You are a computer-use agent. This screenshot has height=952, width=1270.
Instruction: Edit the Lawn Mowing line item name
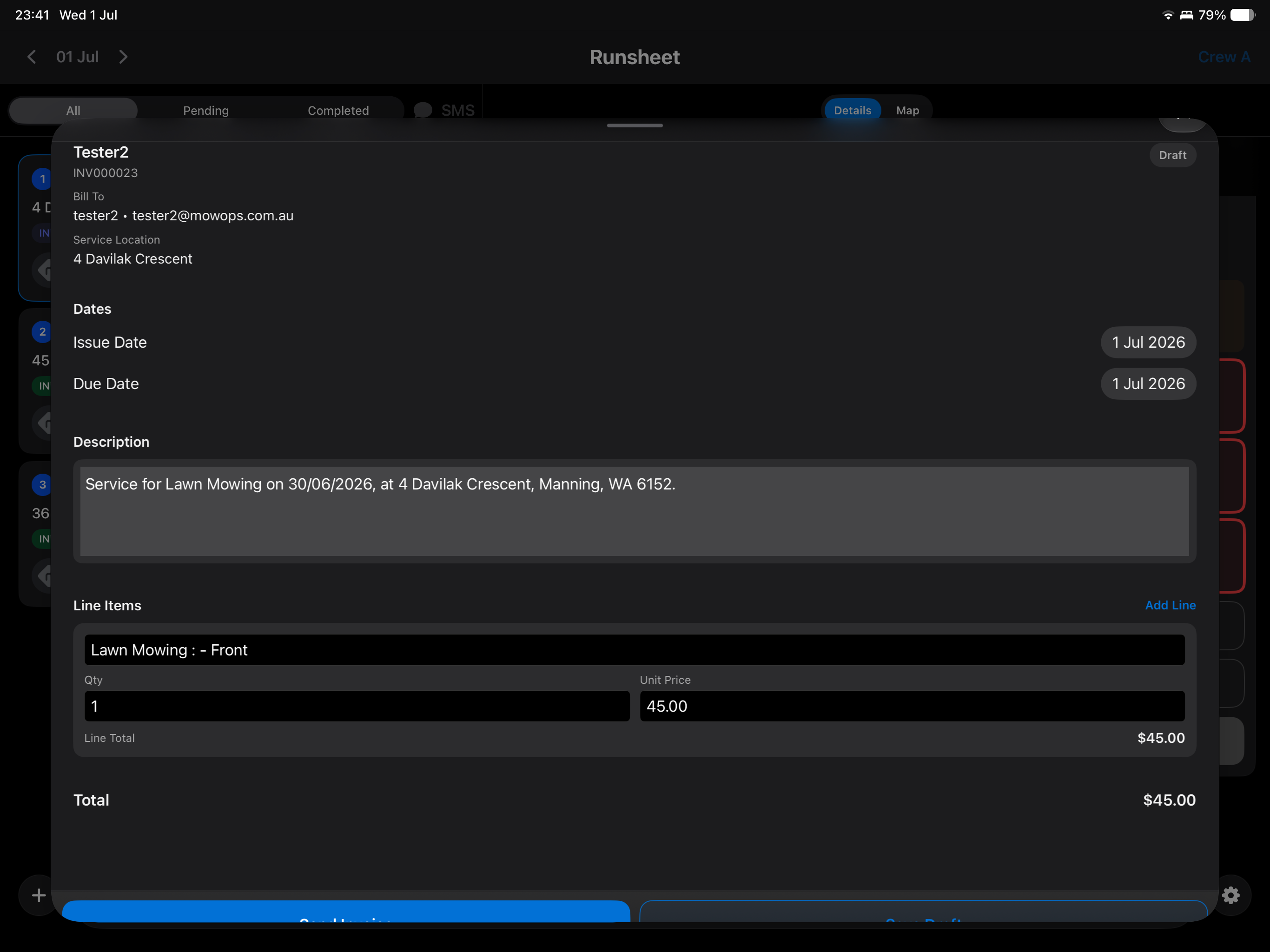[x=635, y=649]
